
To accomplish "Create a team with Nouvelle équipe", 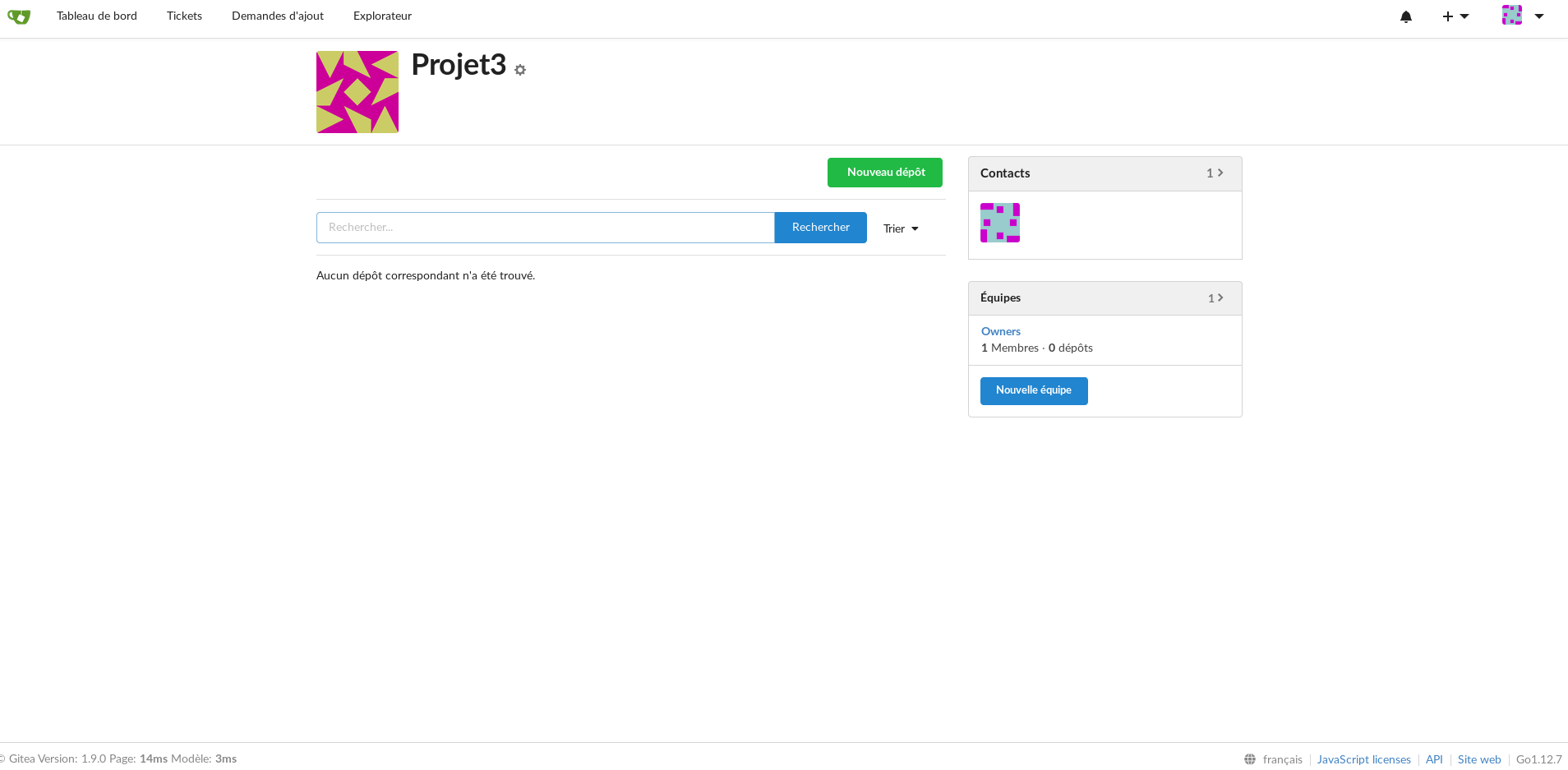I will pos(1033,390).
